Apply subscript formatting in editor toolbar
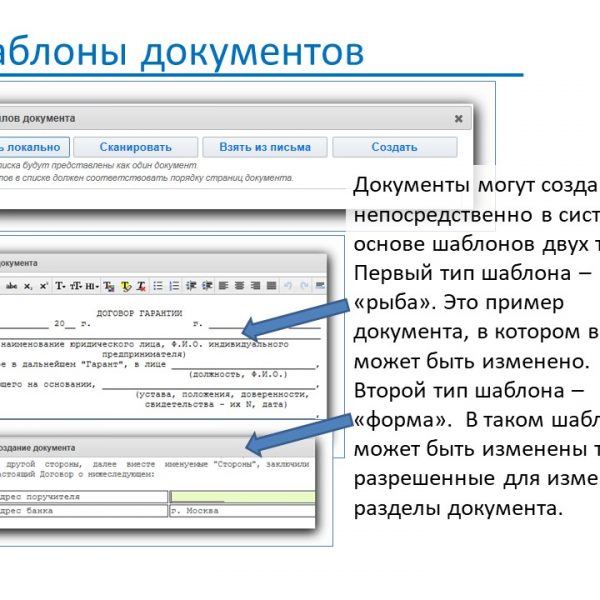The height and width of the screenshot is (600, 600). 28,286
